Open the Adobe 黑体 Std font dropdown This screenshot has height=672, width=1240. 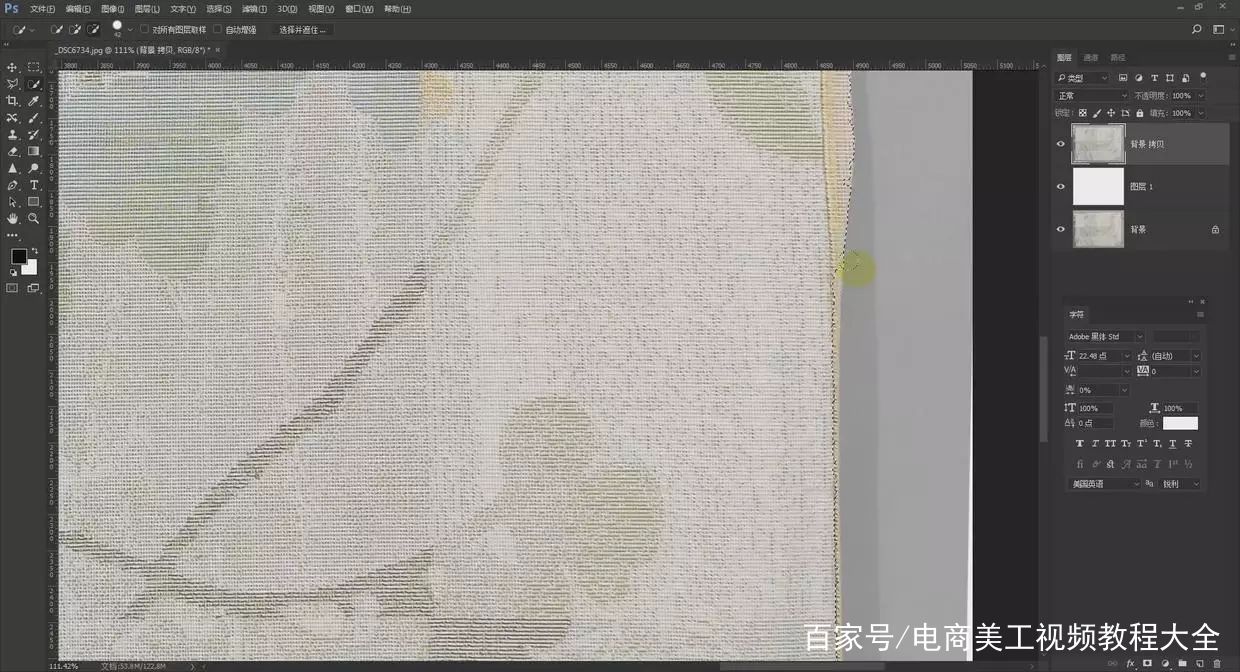coord(1105,337)
